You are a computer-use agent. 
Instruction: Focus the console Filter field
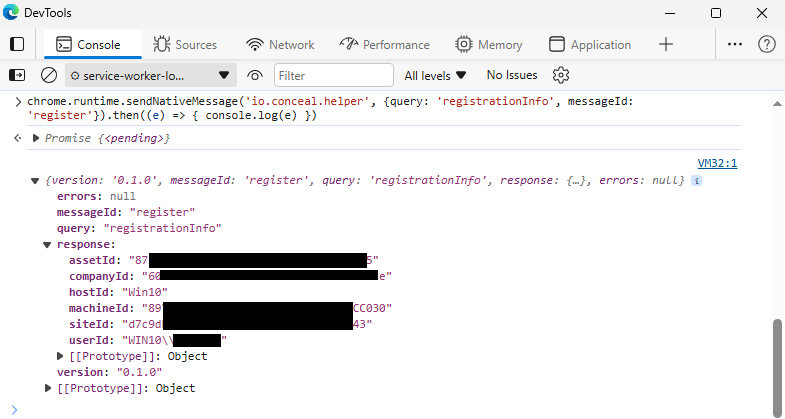click(334, 76)
